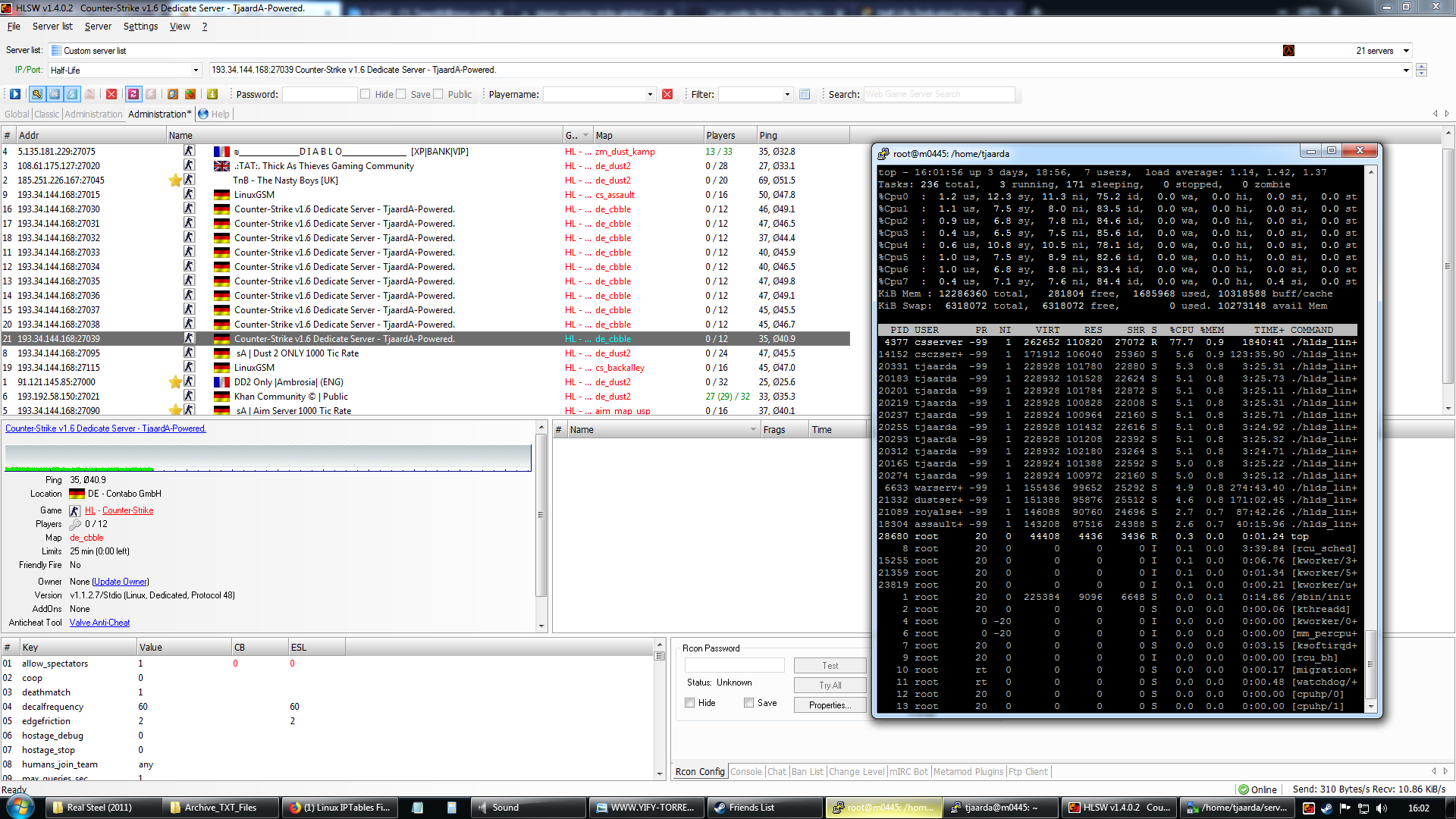Click the blue play/connect toolbar icon
Image resolution: width=1456 pixels, height=819 pixels.
pyautogui.click(x=15, y=94)
